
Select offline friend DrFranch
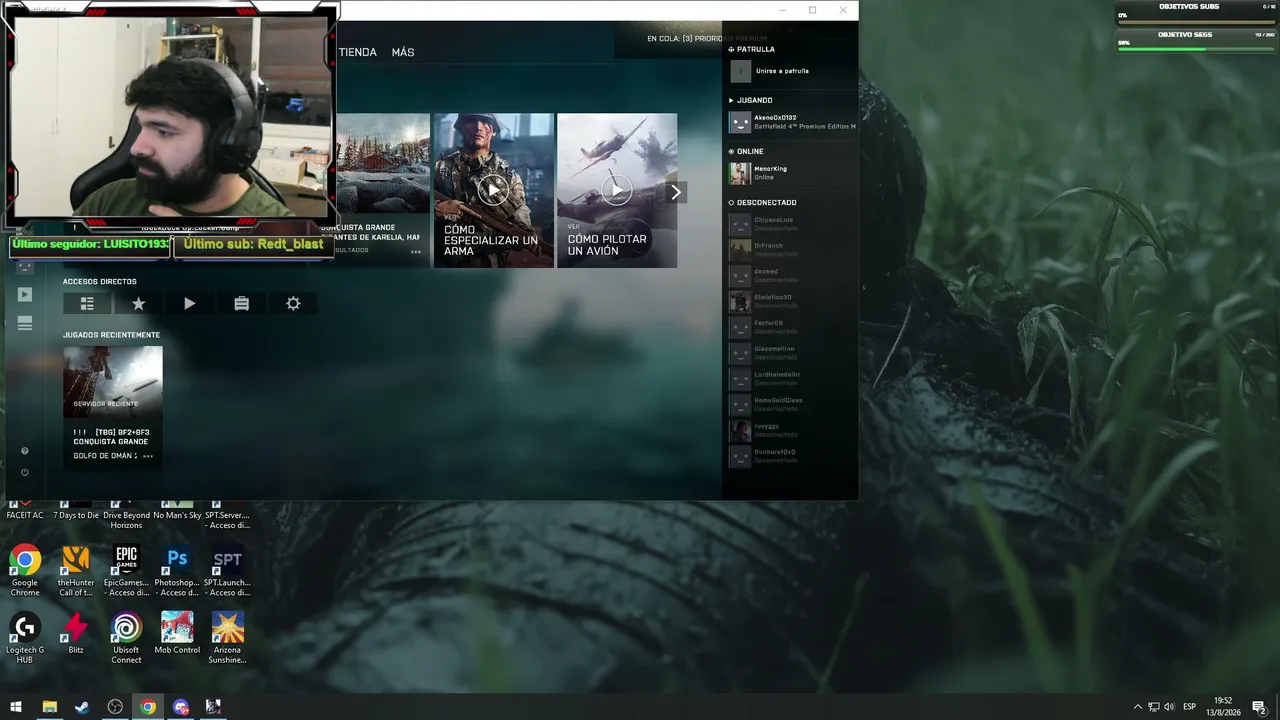tap(790, 250)
